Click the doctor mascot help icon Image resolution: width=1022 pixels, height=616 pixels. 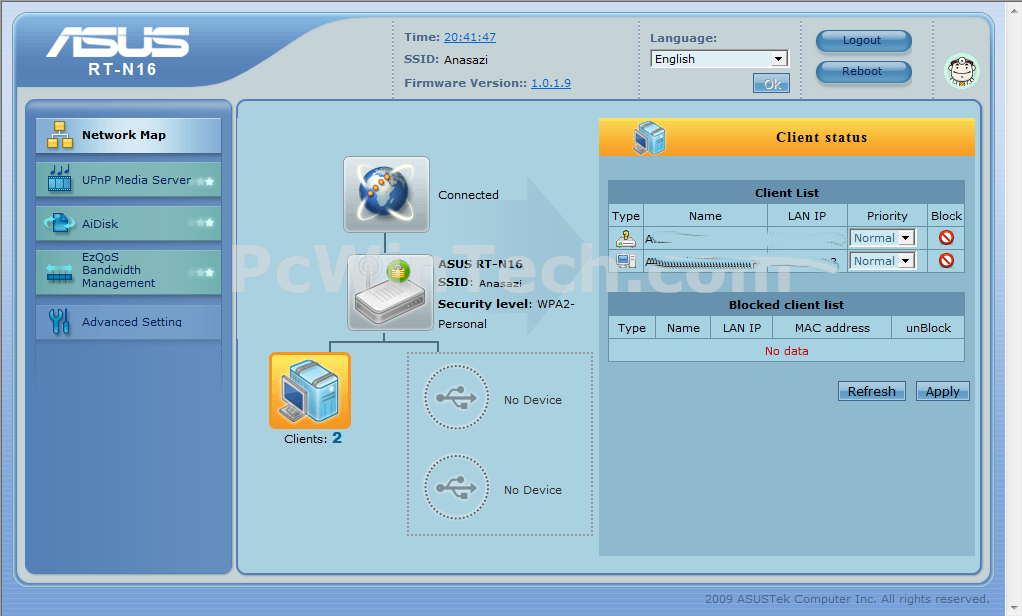(962, 71)
